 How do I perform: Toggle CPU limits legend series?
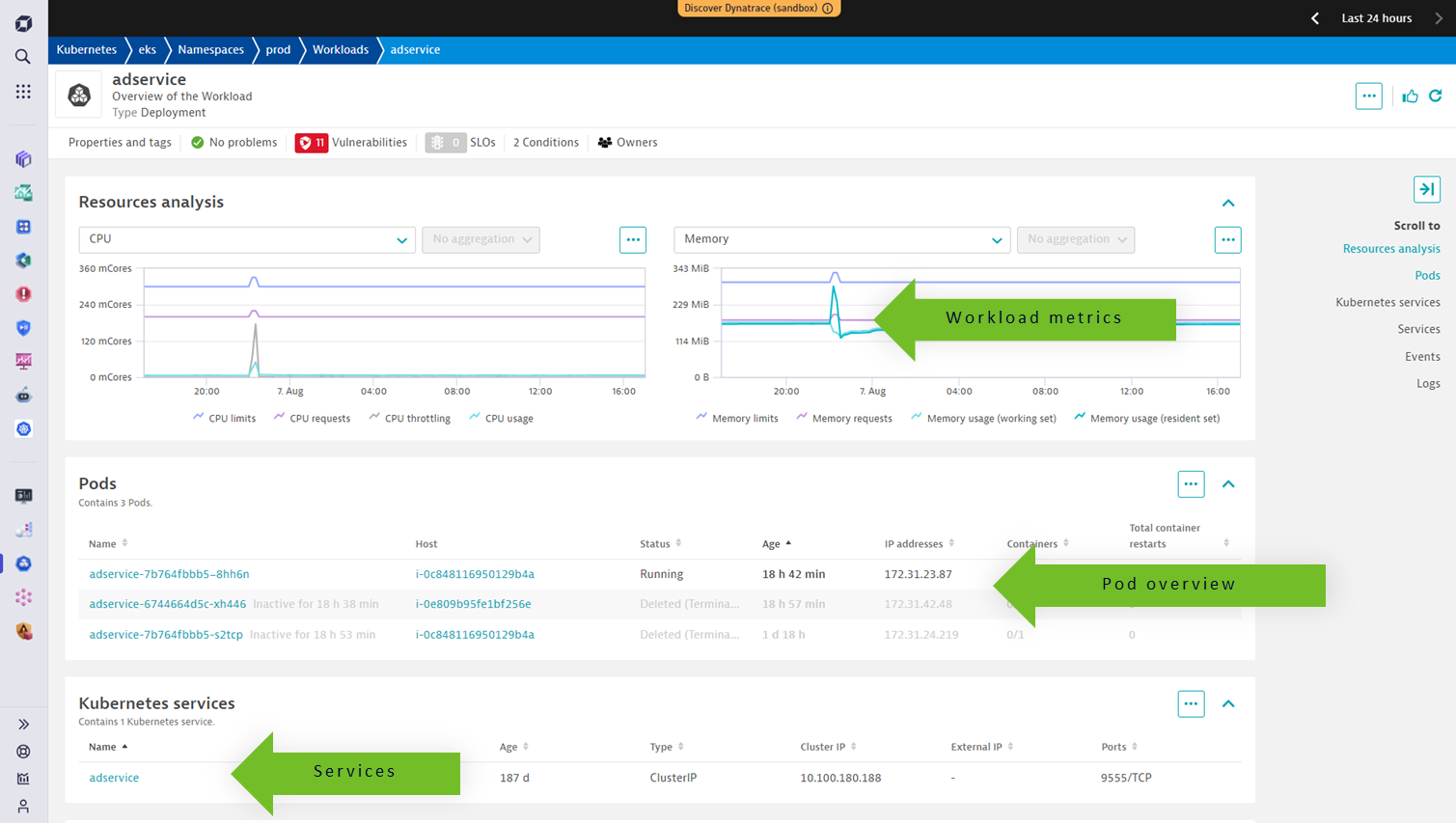point(224,419)
